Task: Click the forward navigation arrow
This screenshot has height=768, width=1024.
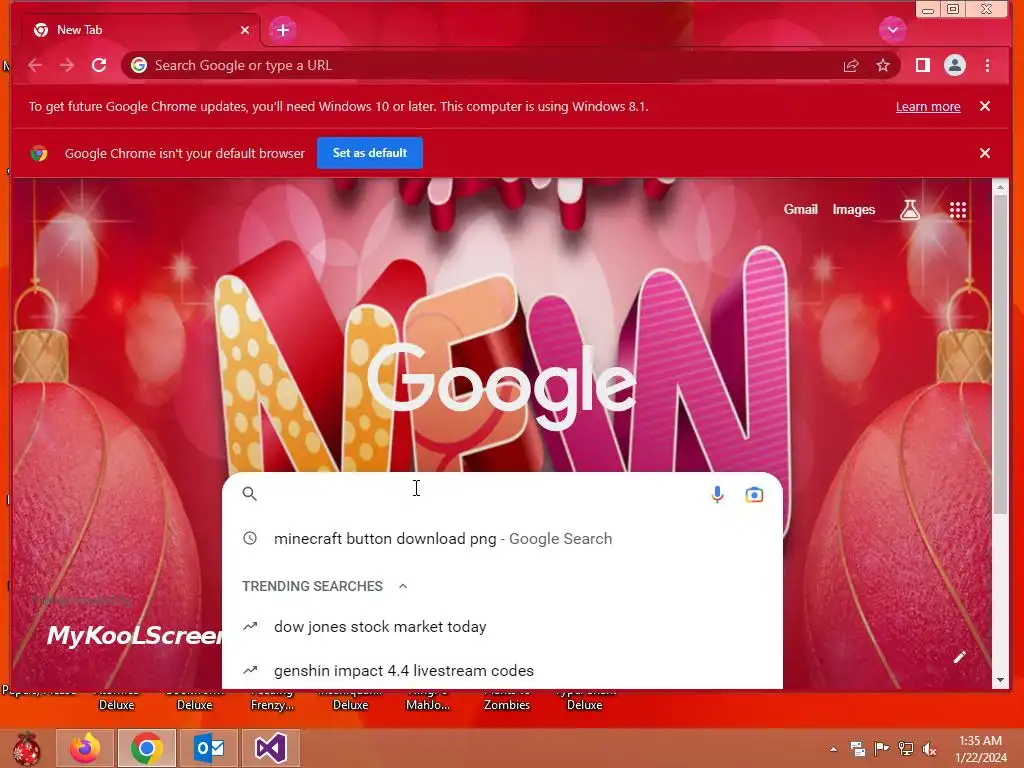Action: pos(67,65)
